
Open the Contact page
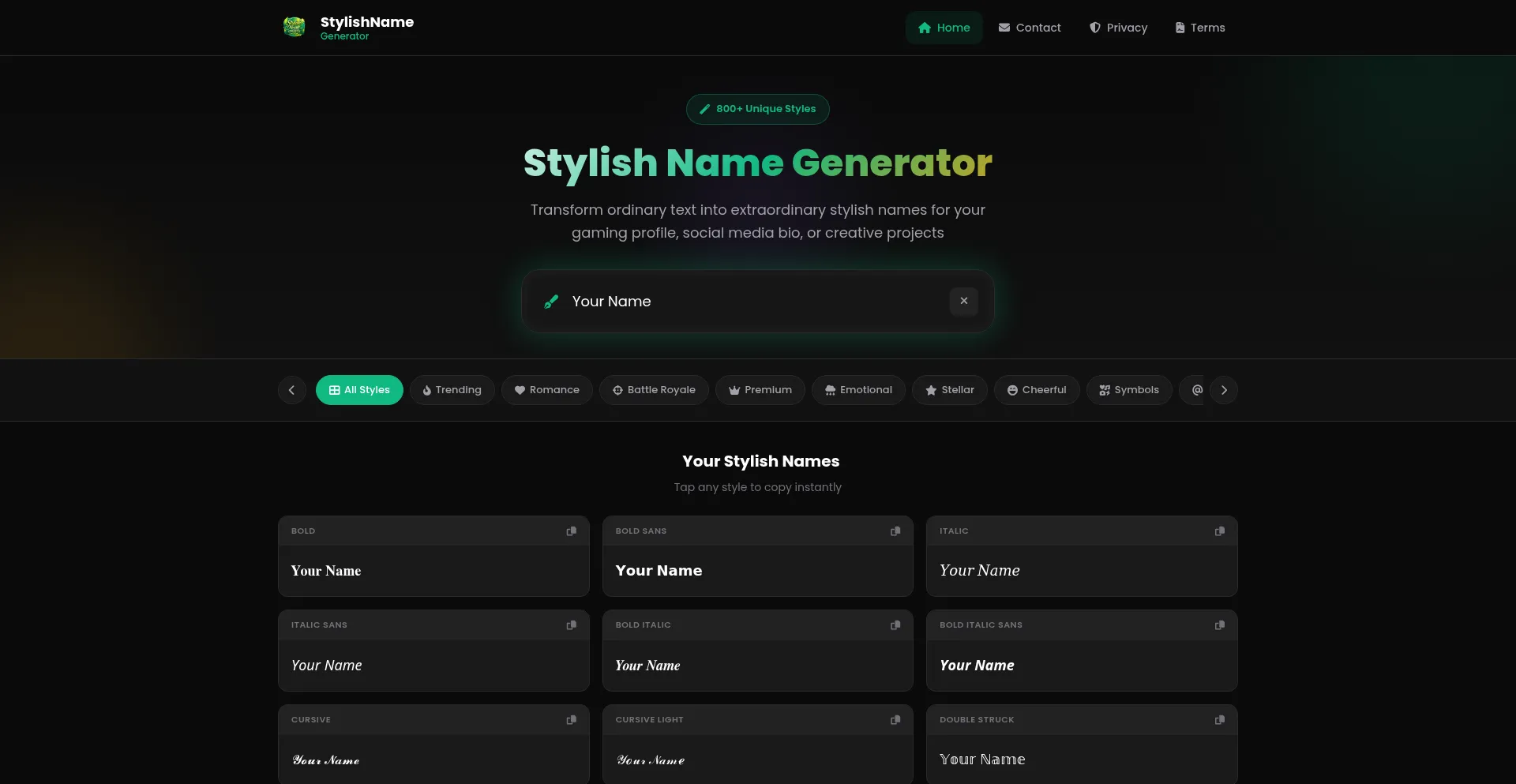[x=1030, y=28]
